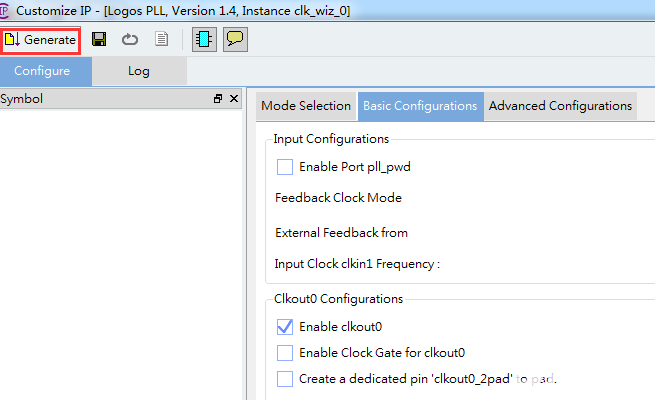Save the IP configuration with the floppy icon
The width and height of the screenshot is (655, 400).
99,39
